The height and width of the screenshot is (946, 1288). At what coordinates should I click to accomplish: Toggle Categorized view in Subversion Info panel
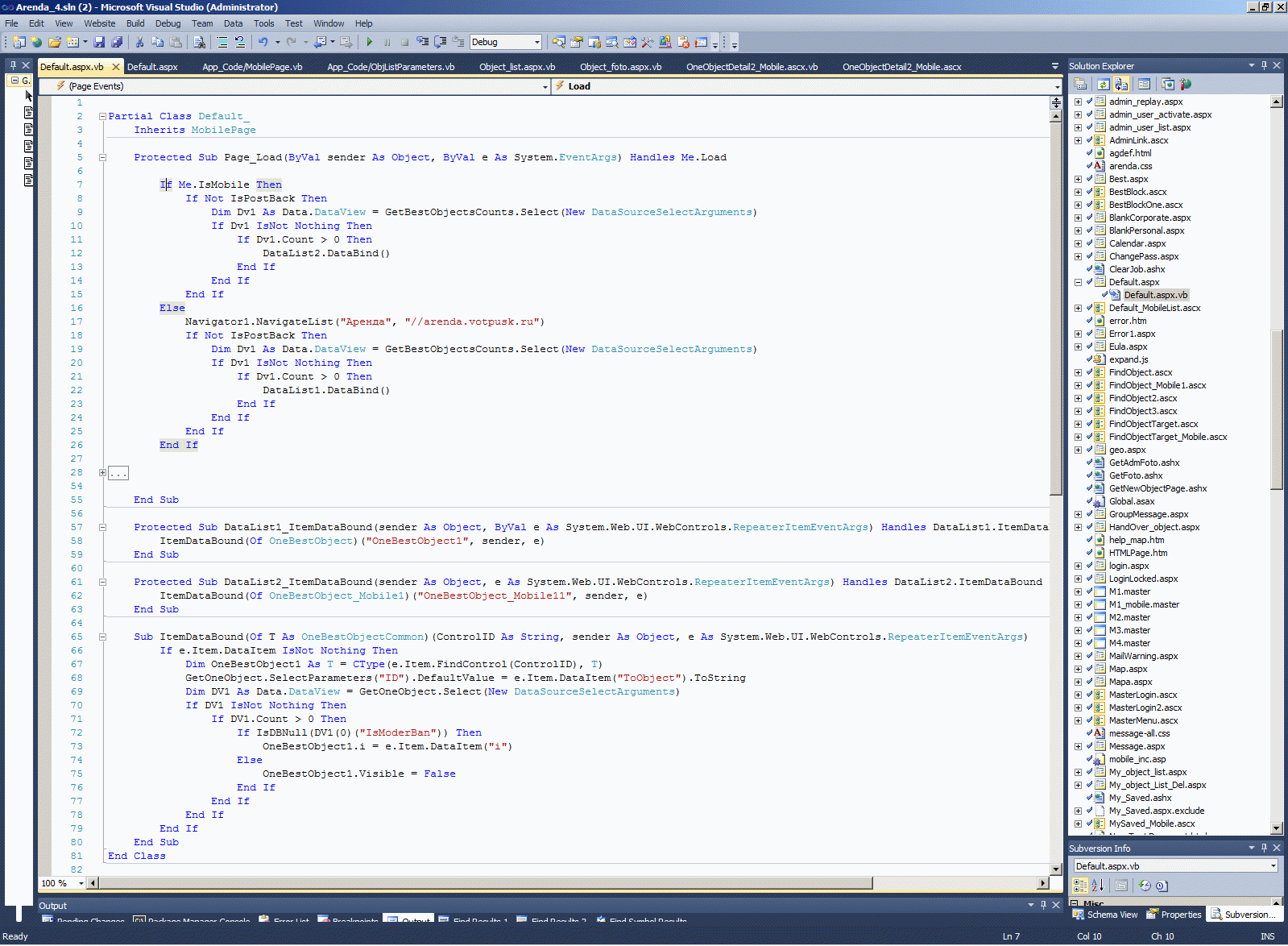1080,886
